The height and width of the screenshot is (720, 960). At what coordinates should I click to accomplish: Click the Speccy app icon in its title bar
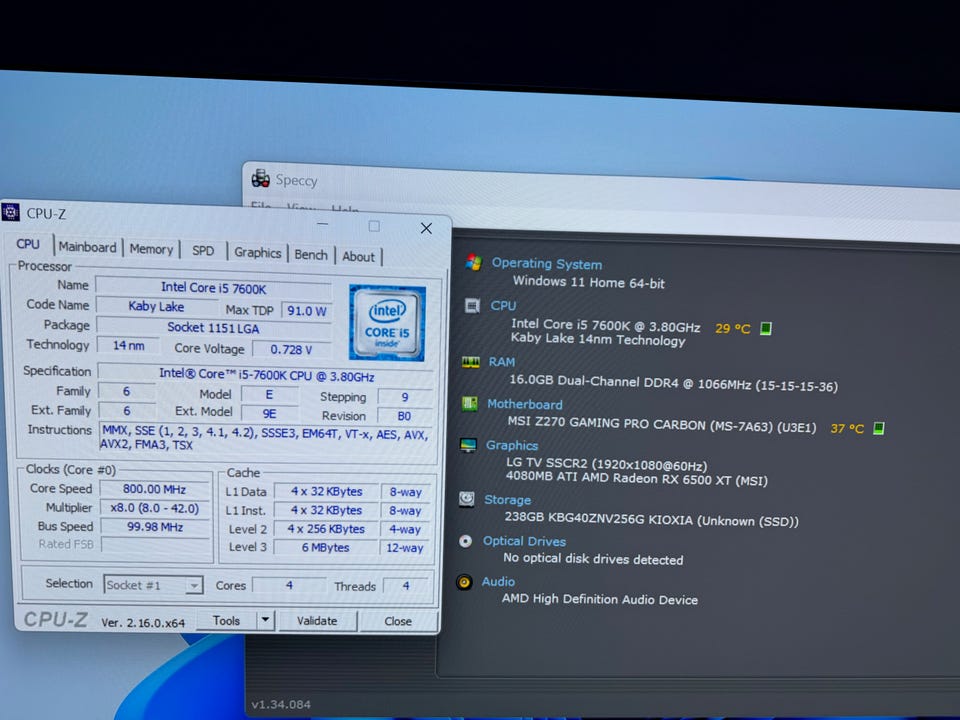point(260,178)
